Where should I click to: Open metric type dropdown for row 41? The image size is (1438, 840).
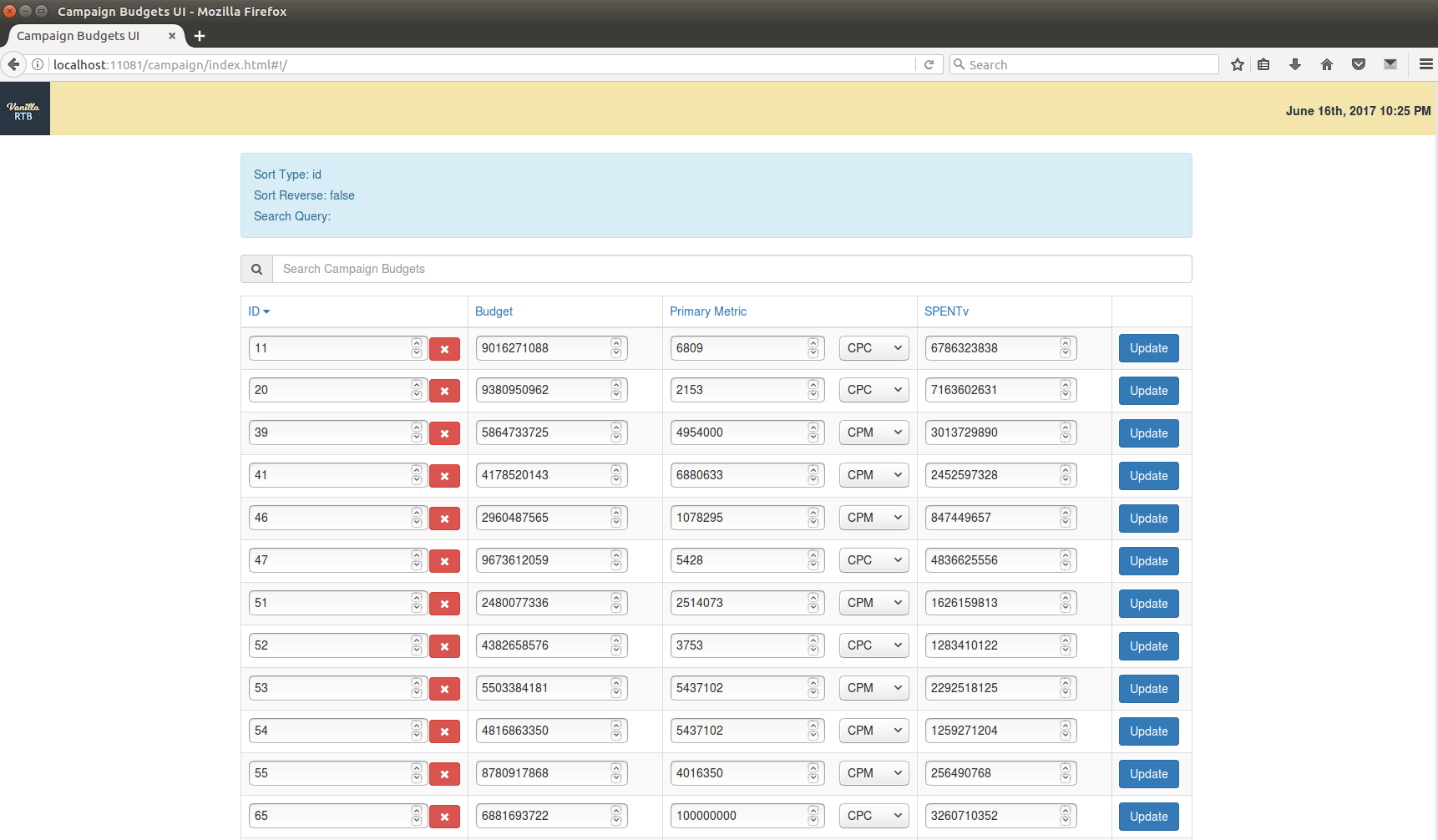pos(874,475)
